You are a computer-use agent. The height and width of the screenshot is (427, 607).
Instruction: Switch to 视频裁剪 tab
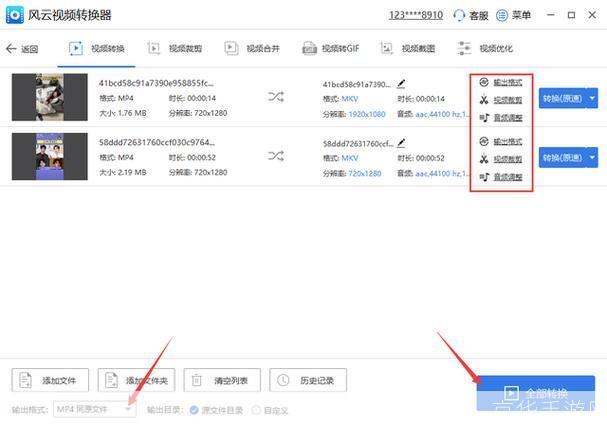click(175, 49)
